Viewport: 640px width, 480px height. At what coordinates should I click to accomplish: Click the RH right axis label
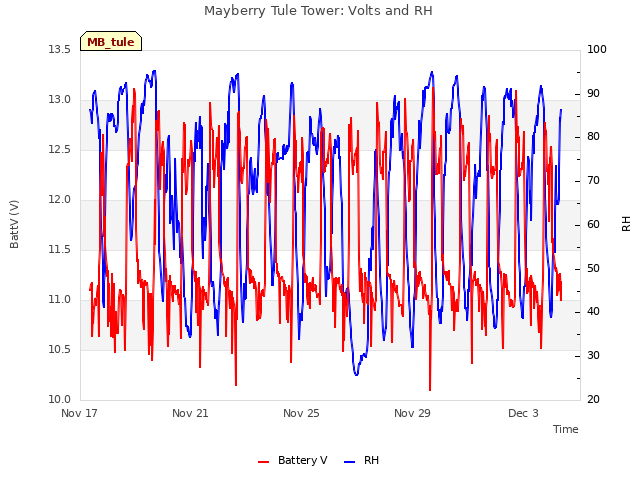click(626, 224)
